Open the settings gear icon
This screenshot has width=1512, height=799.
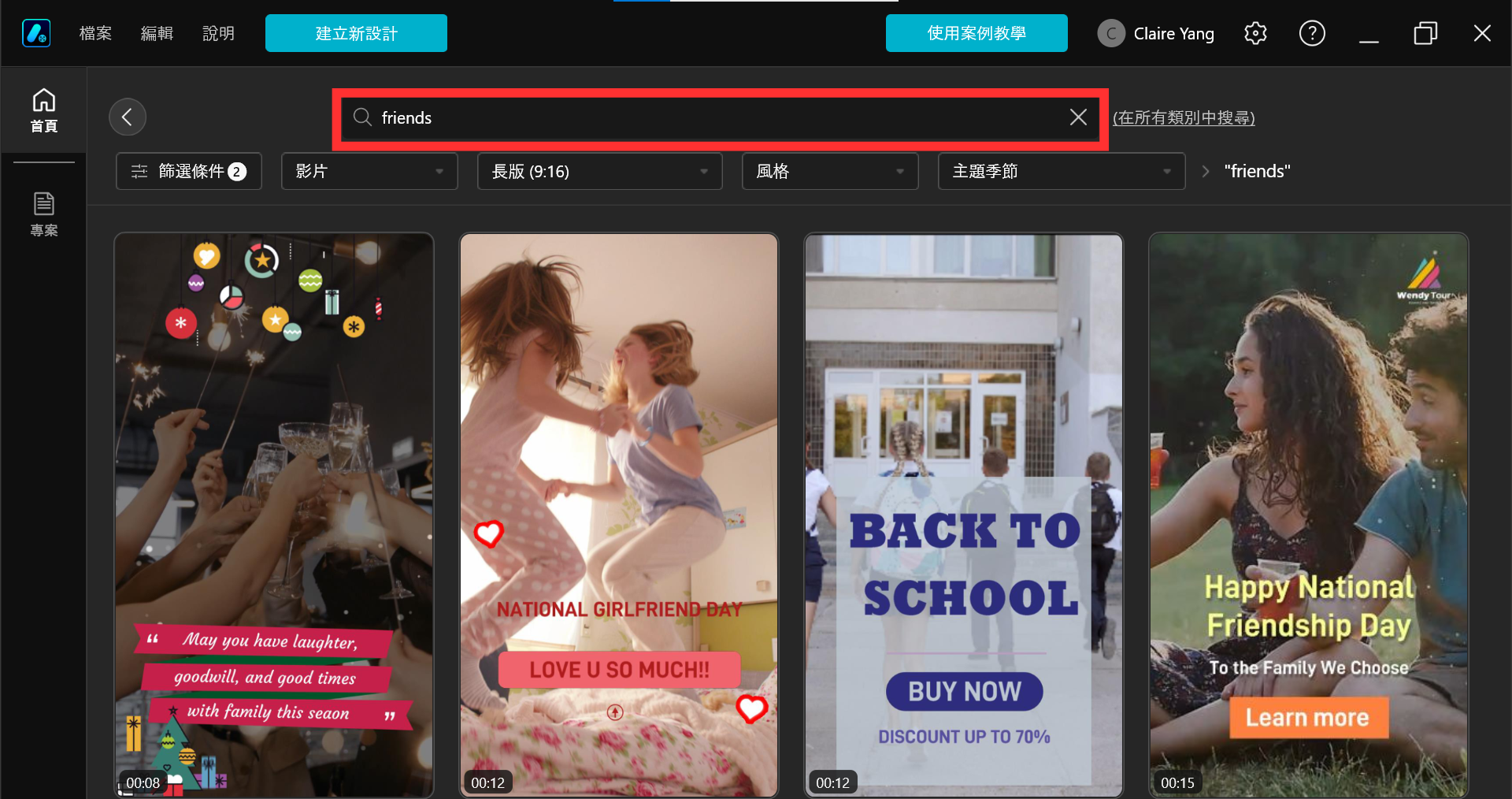1255,33
